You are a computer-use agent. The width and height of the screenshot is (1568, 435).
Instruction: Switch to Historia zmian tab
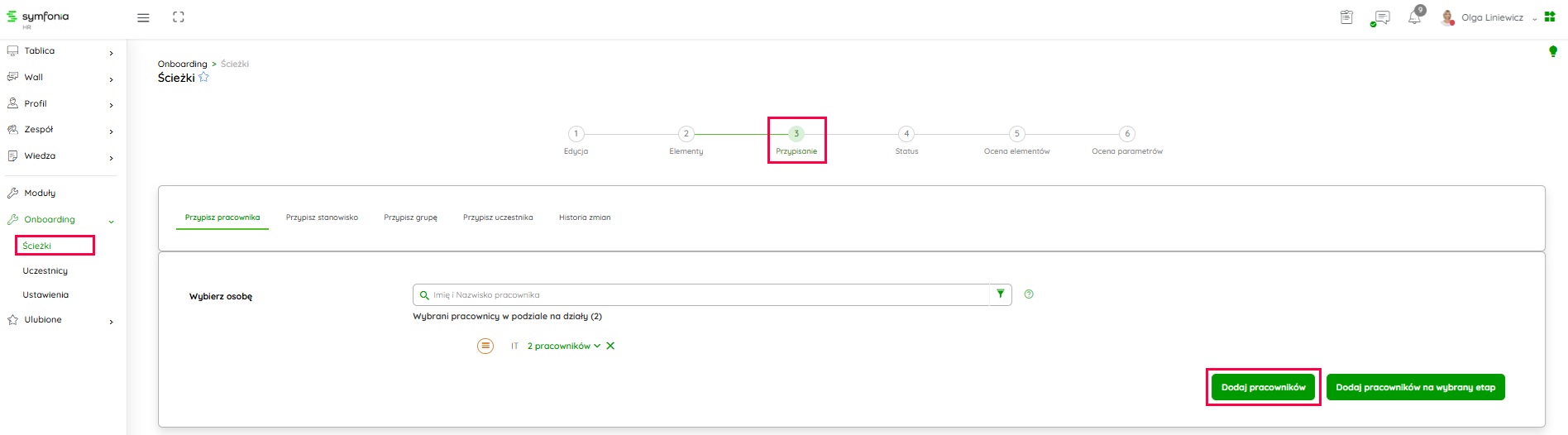[x=585, y=217]
